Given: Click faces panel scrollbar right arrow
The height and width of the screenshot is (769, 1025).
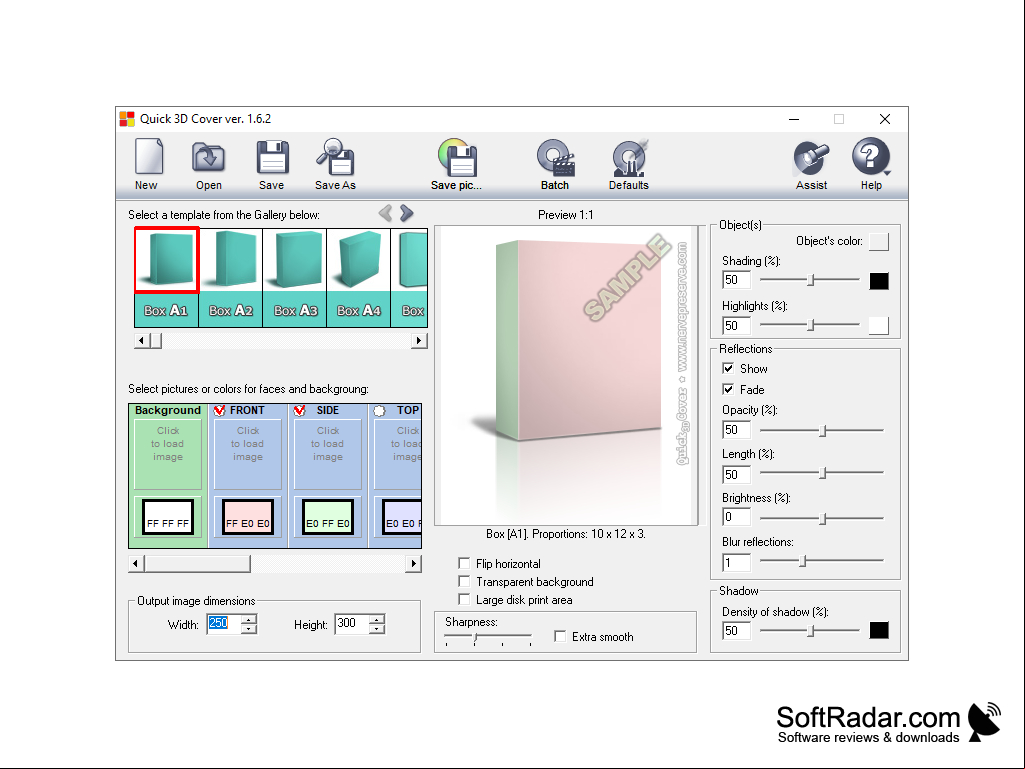Looking at the screenshot, I should click(413, 564).
